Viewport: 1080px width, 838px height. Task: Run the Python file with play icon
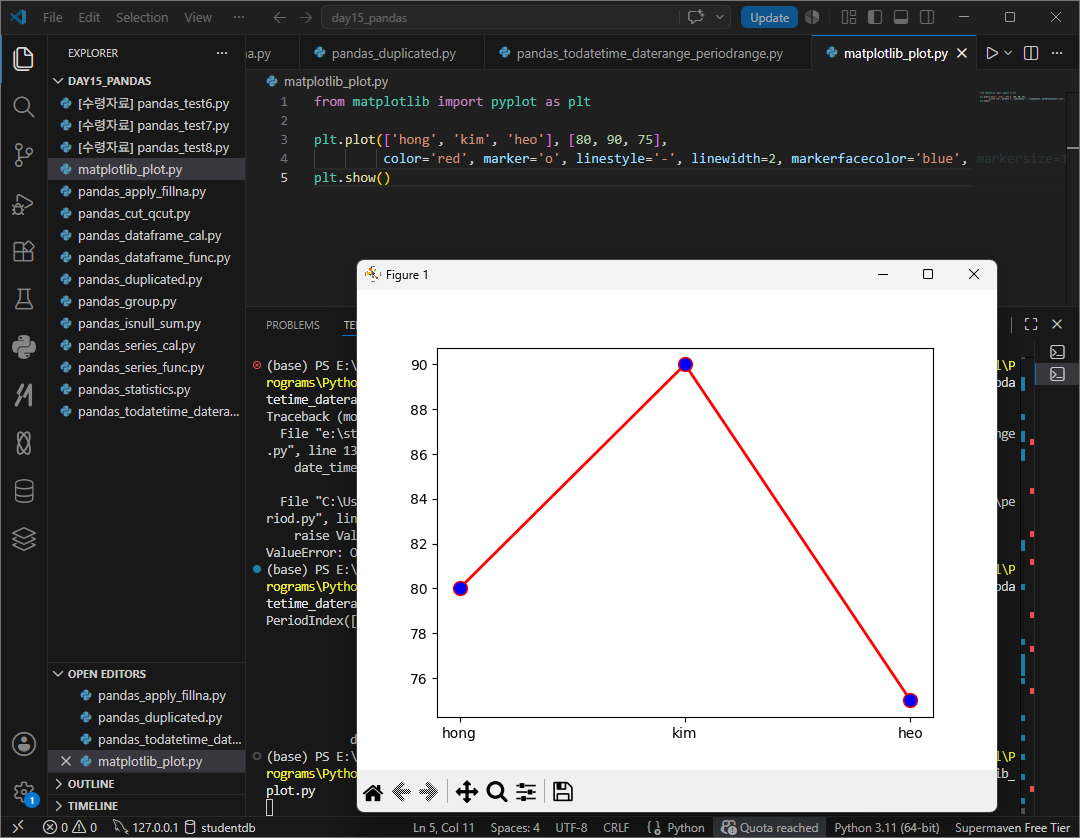click(992, 53)
